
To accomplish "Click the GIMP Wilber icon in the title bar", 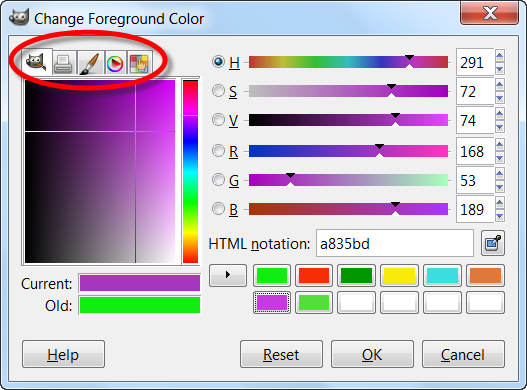I will coord(18,17).
